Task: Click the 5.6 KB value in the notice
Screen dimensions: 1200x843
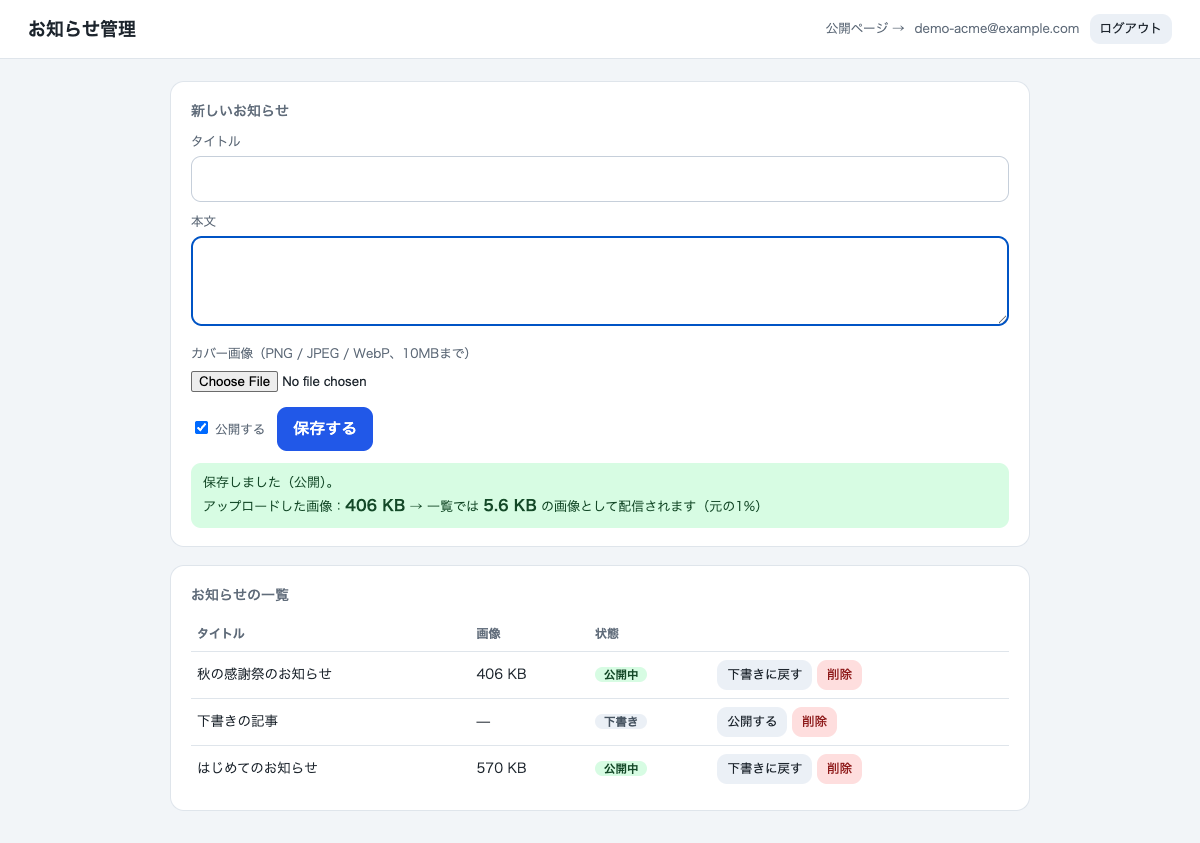Action: (x=510, y=505)
